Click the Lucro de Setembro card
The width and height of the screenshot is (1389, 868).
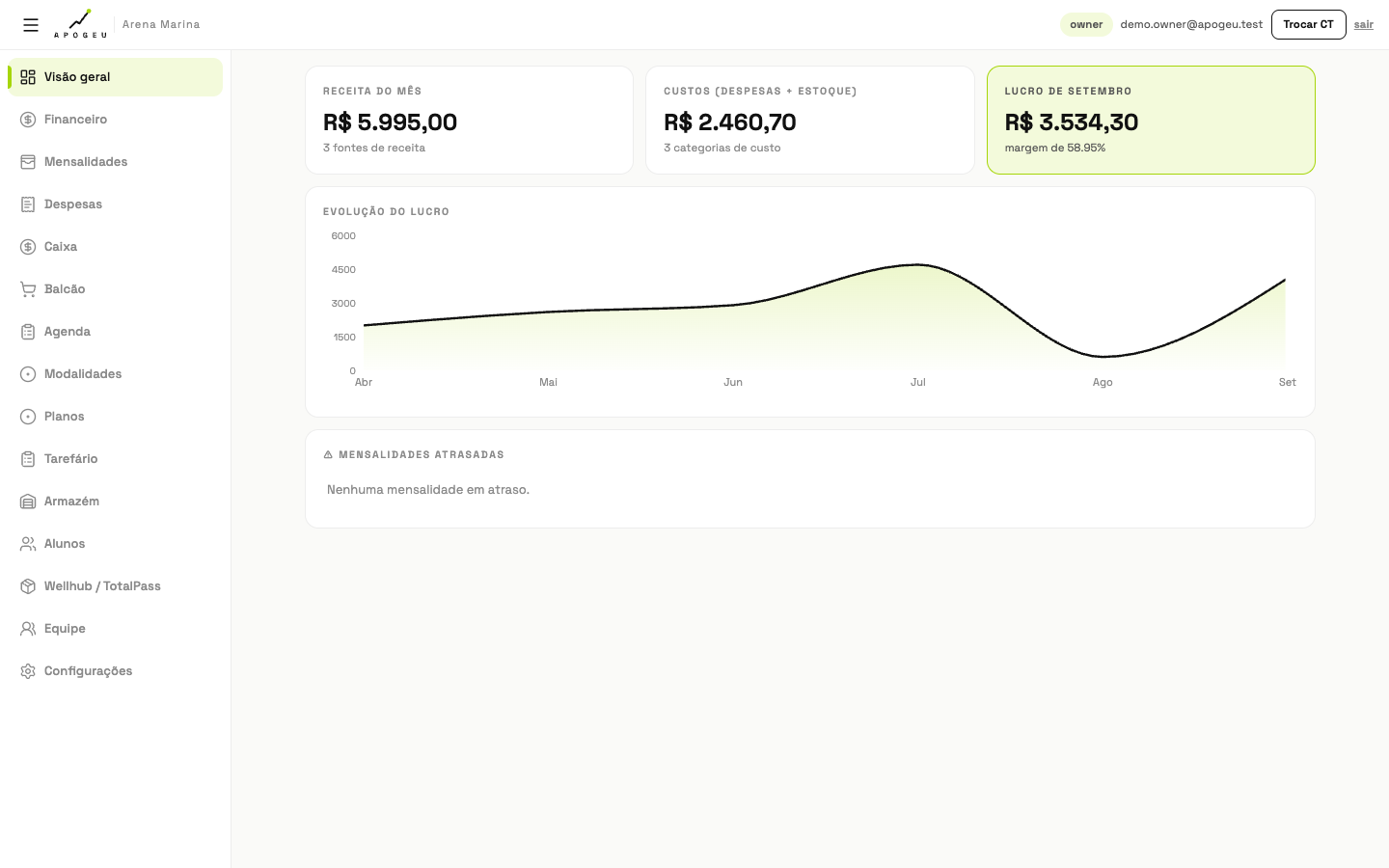pyautogui.click(x=1151, y=120)
